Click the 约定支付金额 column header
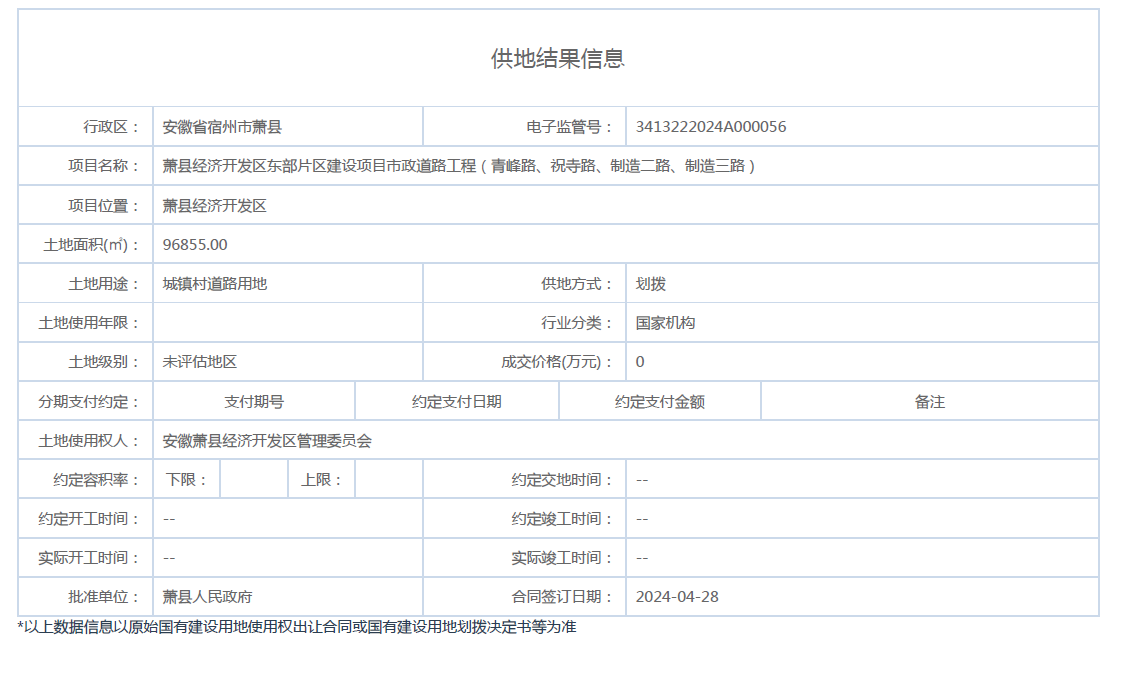1121x679 pixels. pos(660,402)
